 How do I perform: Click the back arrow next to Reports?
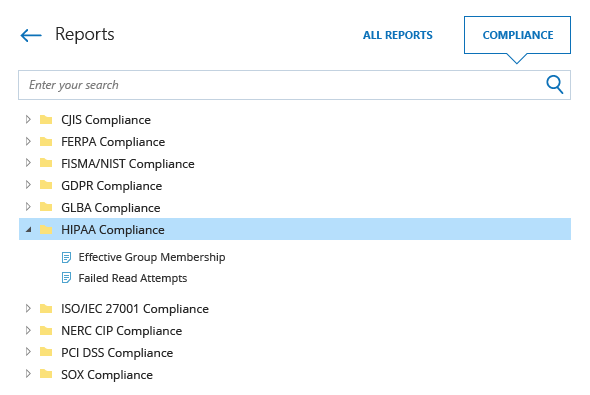click(31, 35)
